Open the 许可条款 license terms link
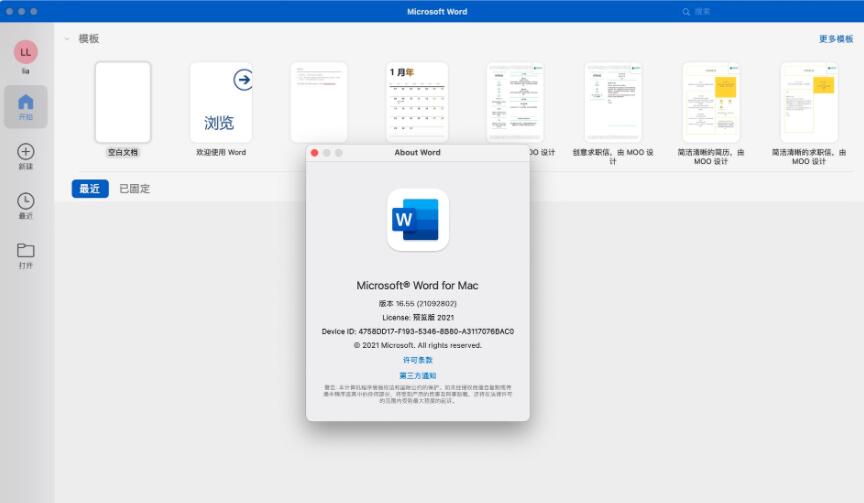 [x=418, y=360]
